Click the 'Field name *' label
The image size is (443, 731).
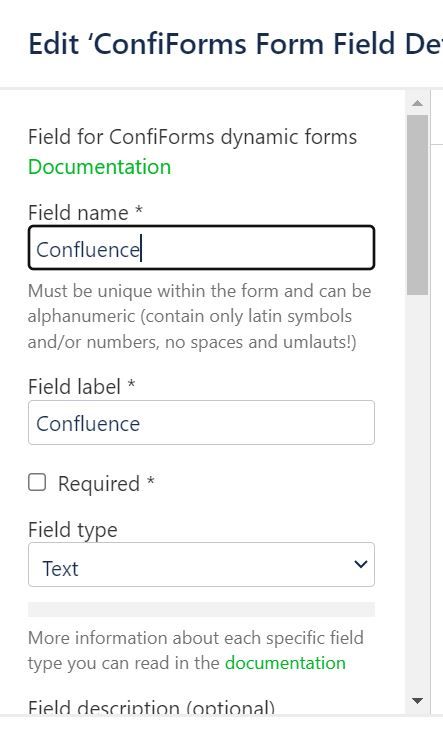click(85, 213)
